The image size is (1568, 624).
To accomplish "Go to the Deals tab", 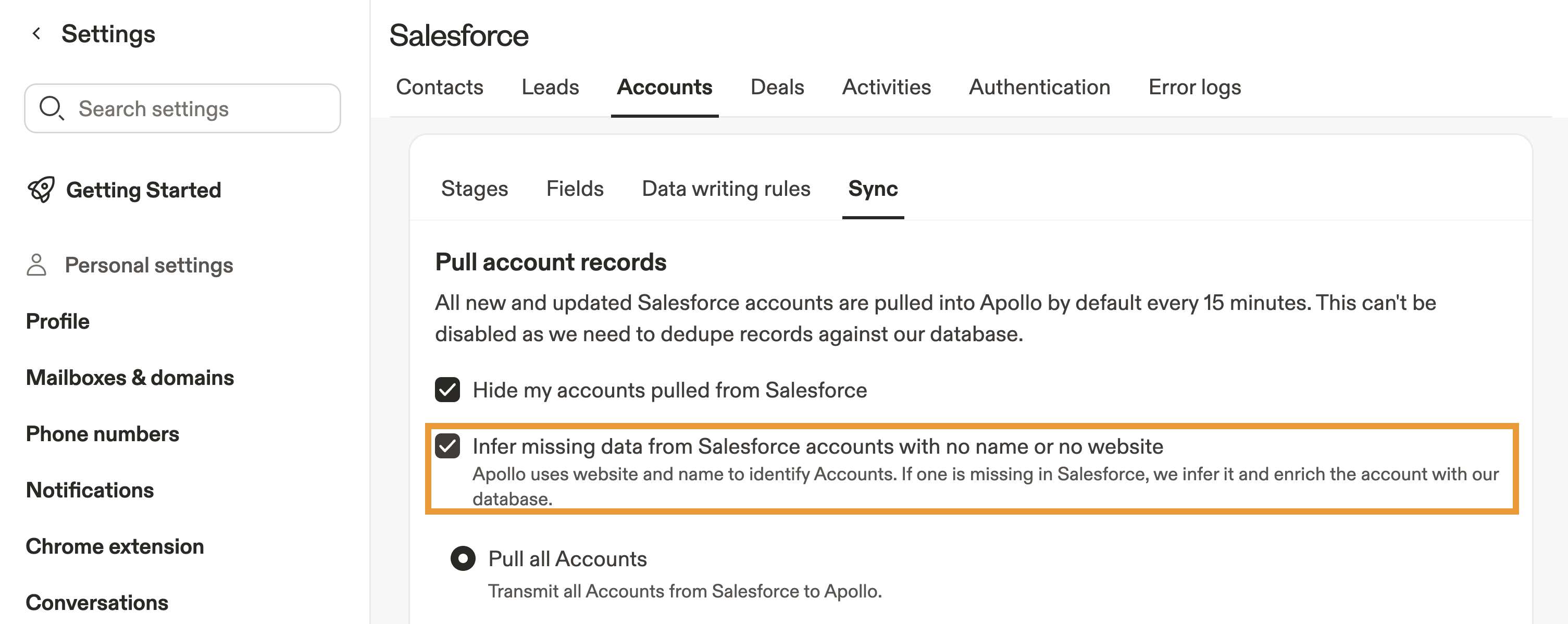I will point(777,87).
